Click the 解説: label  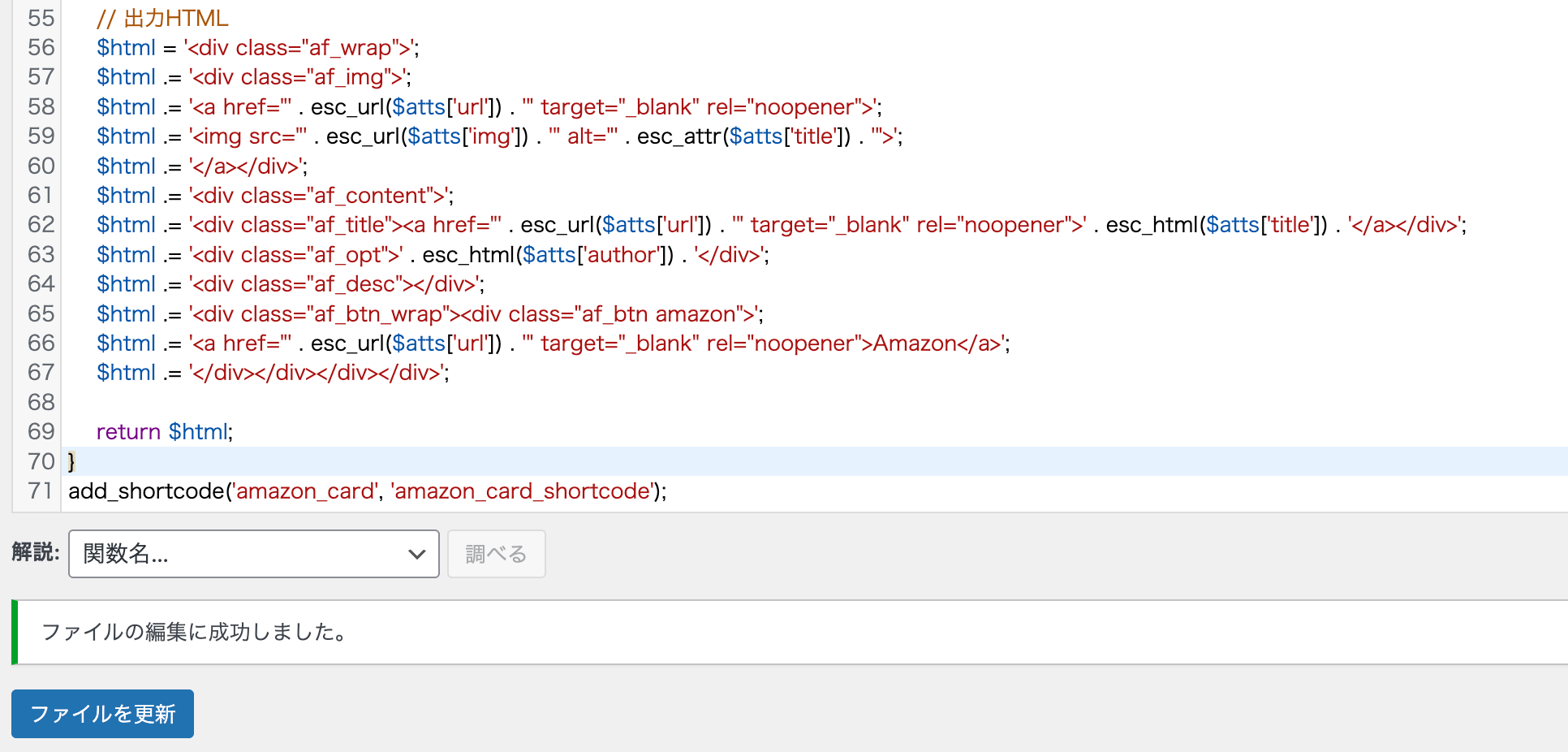[36, 552]
